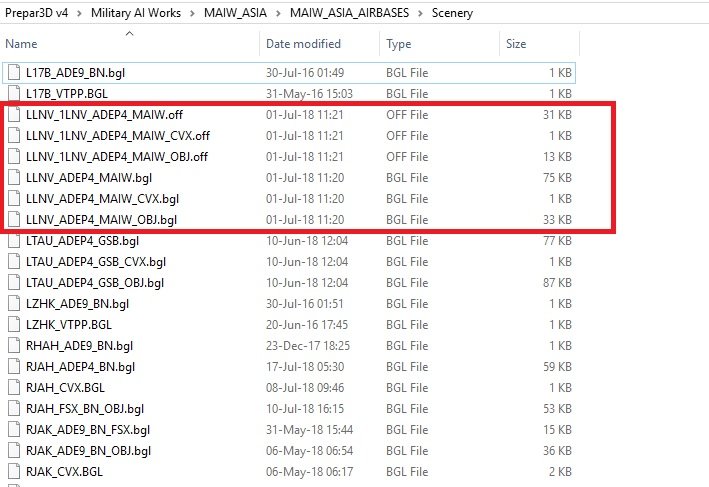Click file icon of RJAK_CVX.BGL
Viewport: 709px width, 487px height.
coord(13,471)
